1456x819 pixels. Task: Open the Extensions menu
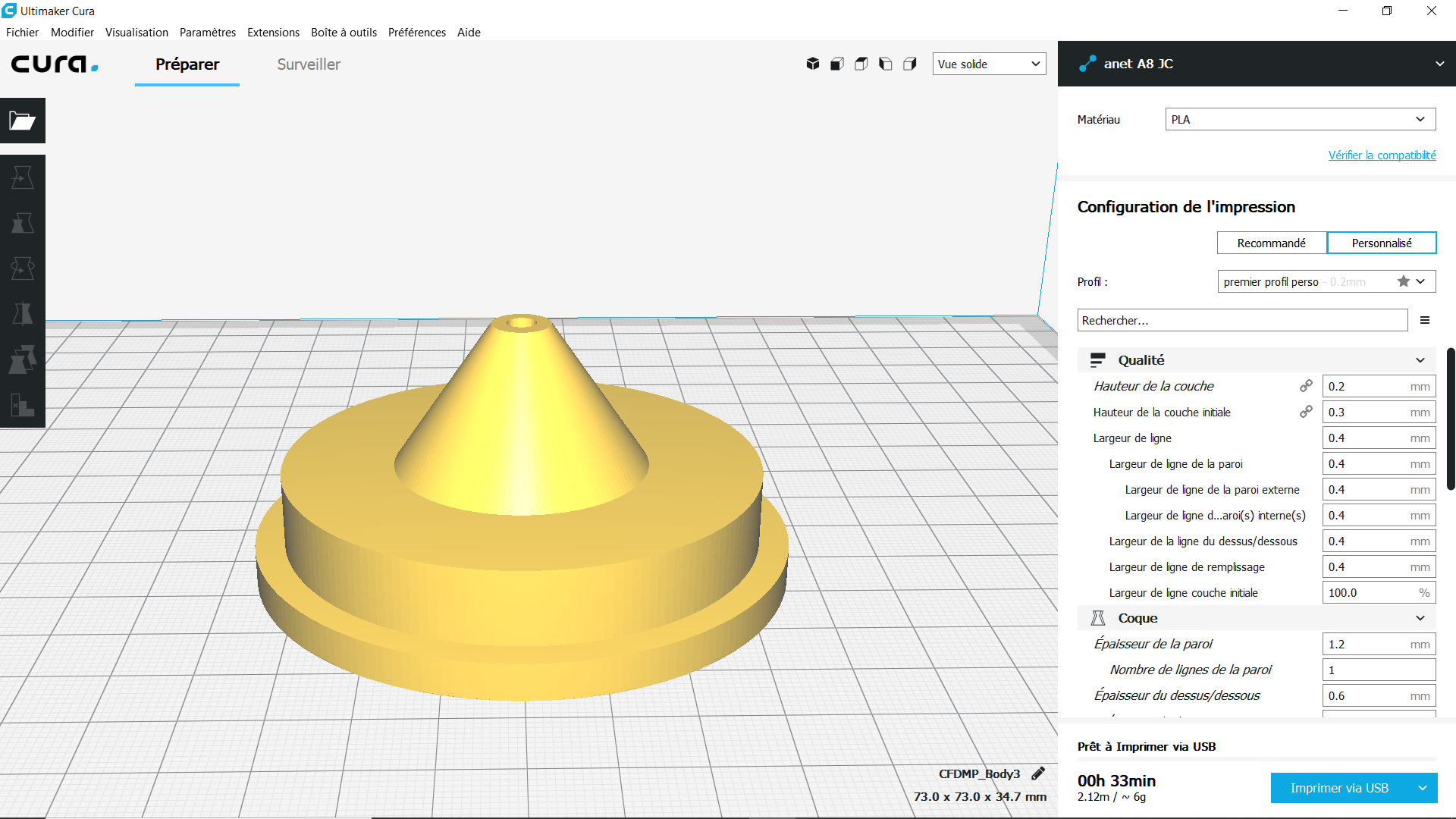273,32
